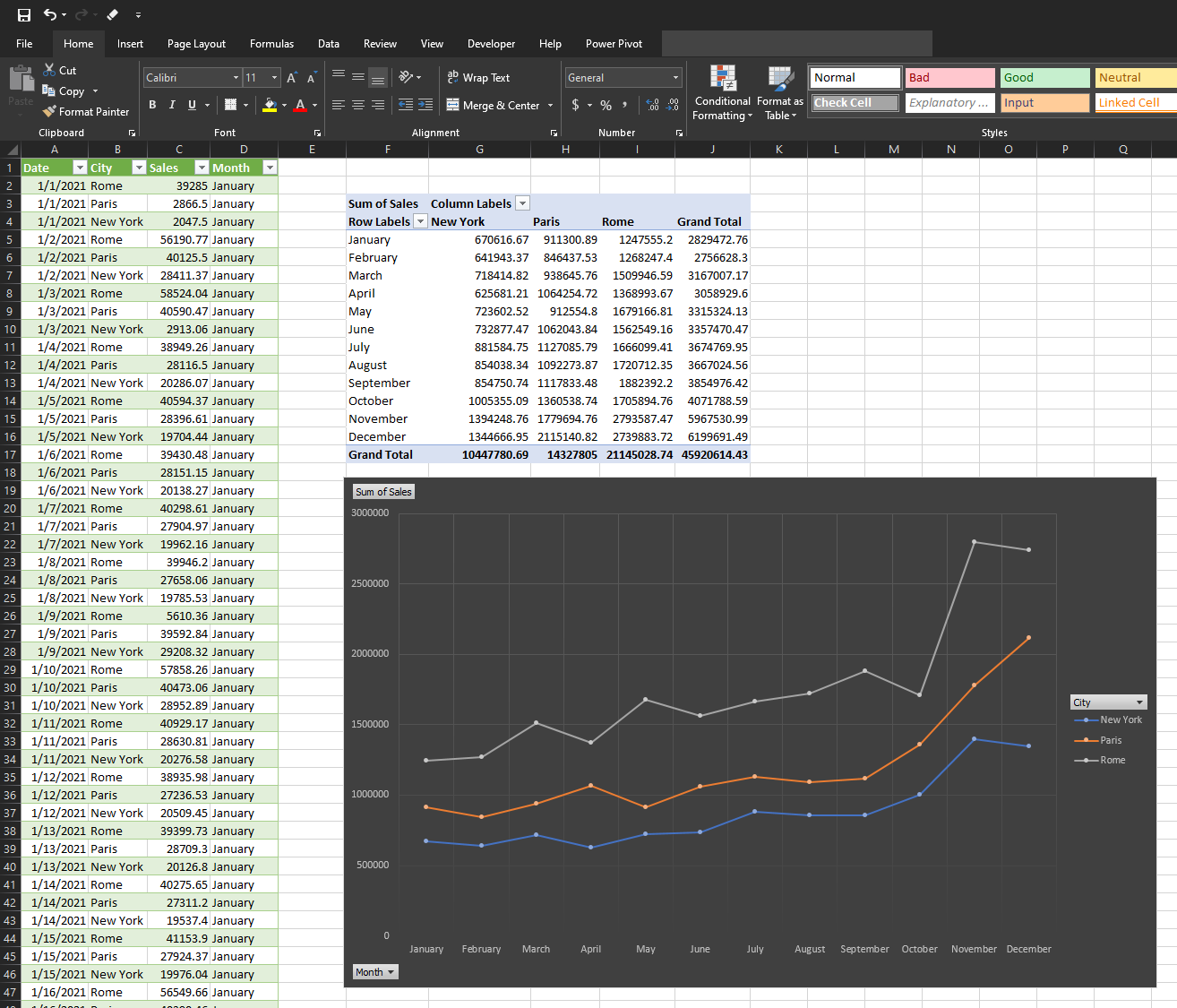Apply the red font color
This screenshot has width=1177, height=1008.
[x=301, y=105]
